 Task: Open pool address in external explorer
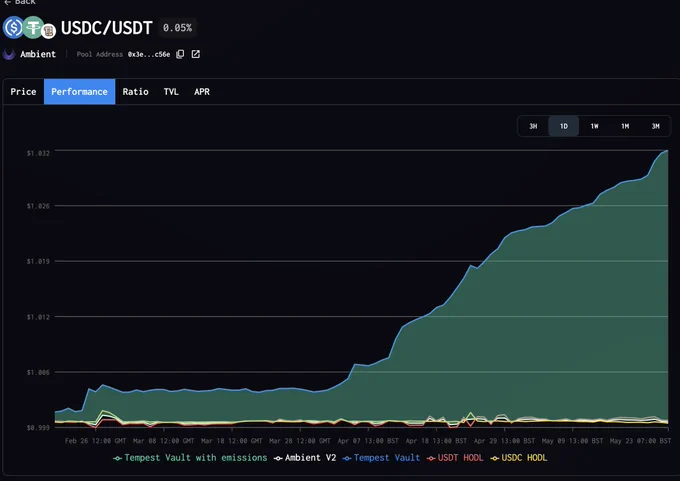click(196, 54)
